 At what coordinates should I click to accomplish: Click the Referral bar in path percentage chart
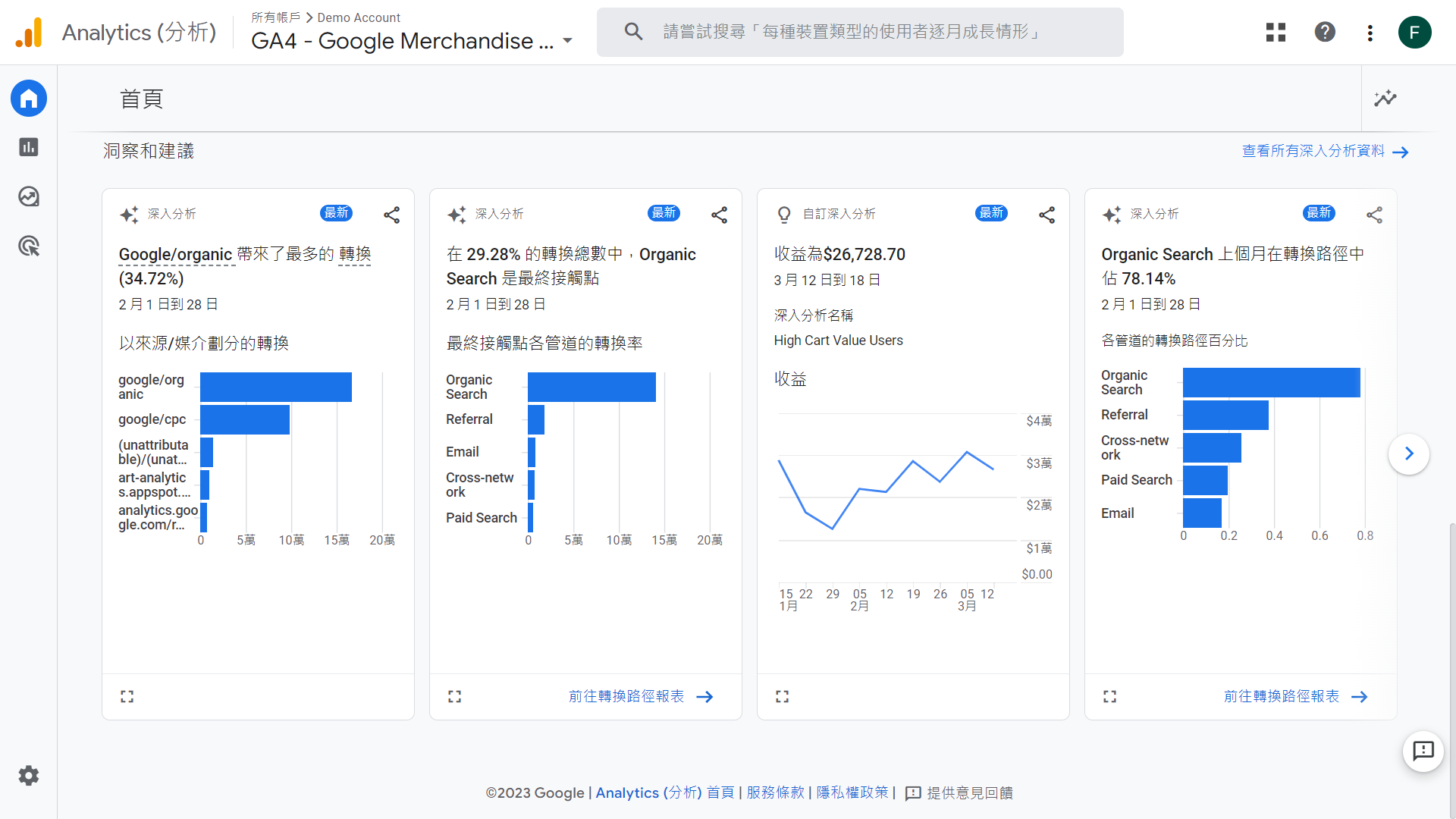(x=1225, y=415)
